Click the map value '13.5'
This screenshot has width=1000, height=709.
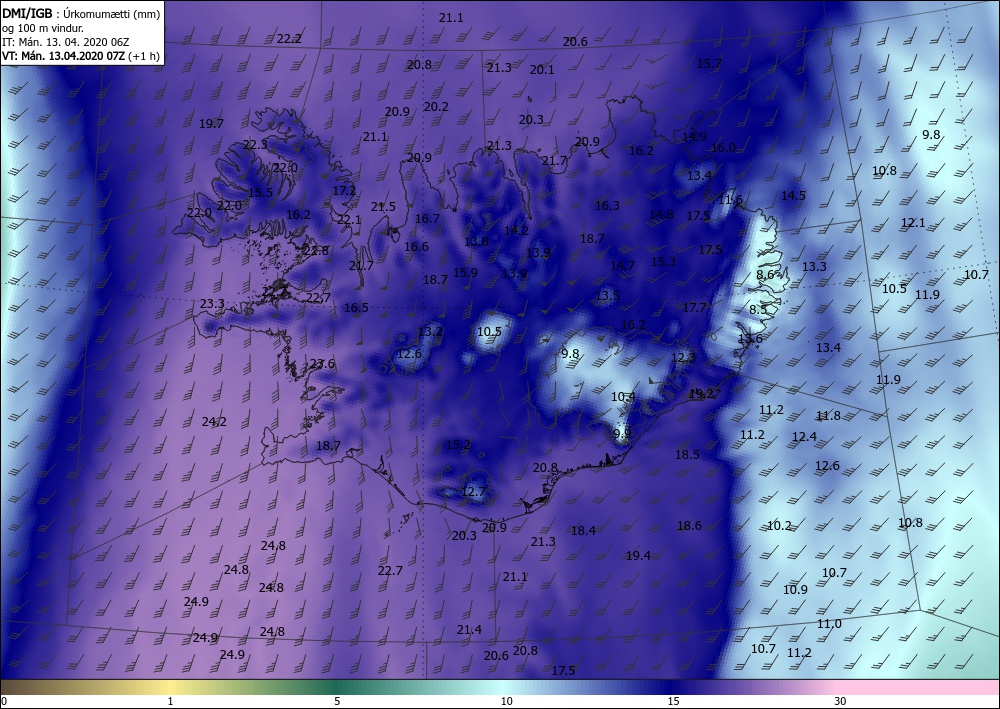[x=607, y=296]
